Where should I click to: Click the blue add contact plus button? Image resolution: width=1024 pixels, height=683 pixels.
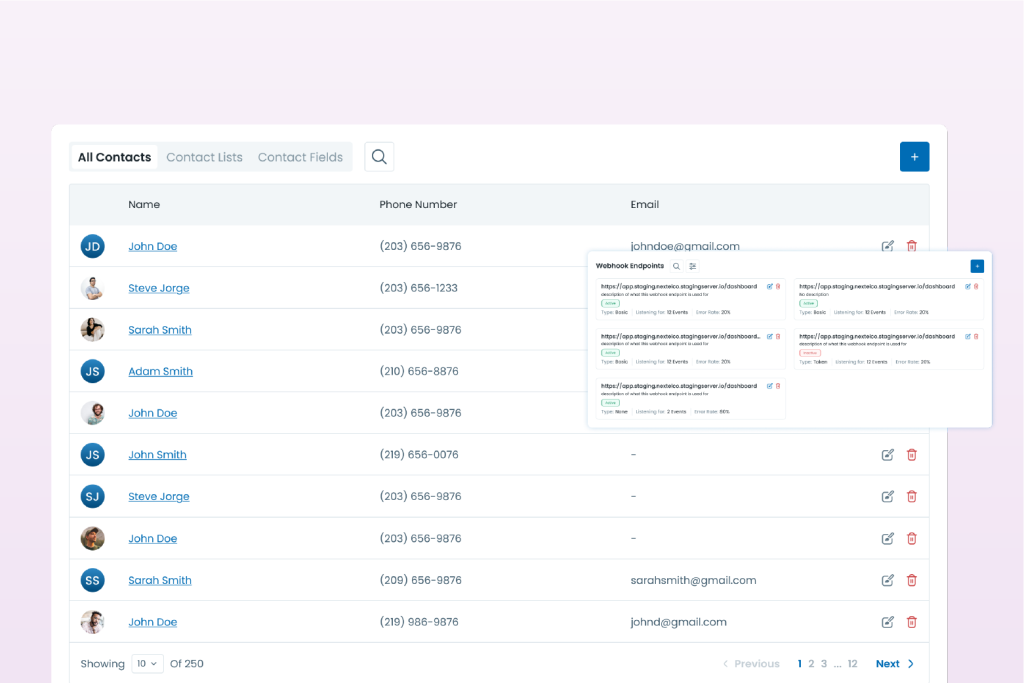pos(914,157)
